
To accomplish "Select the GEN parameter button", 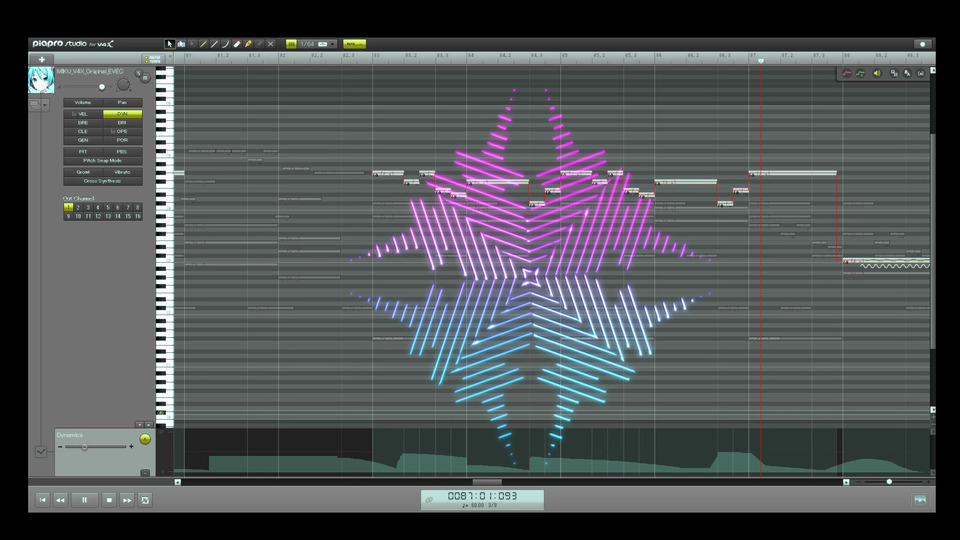I will coord(83,140).
